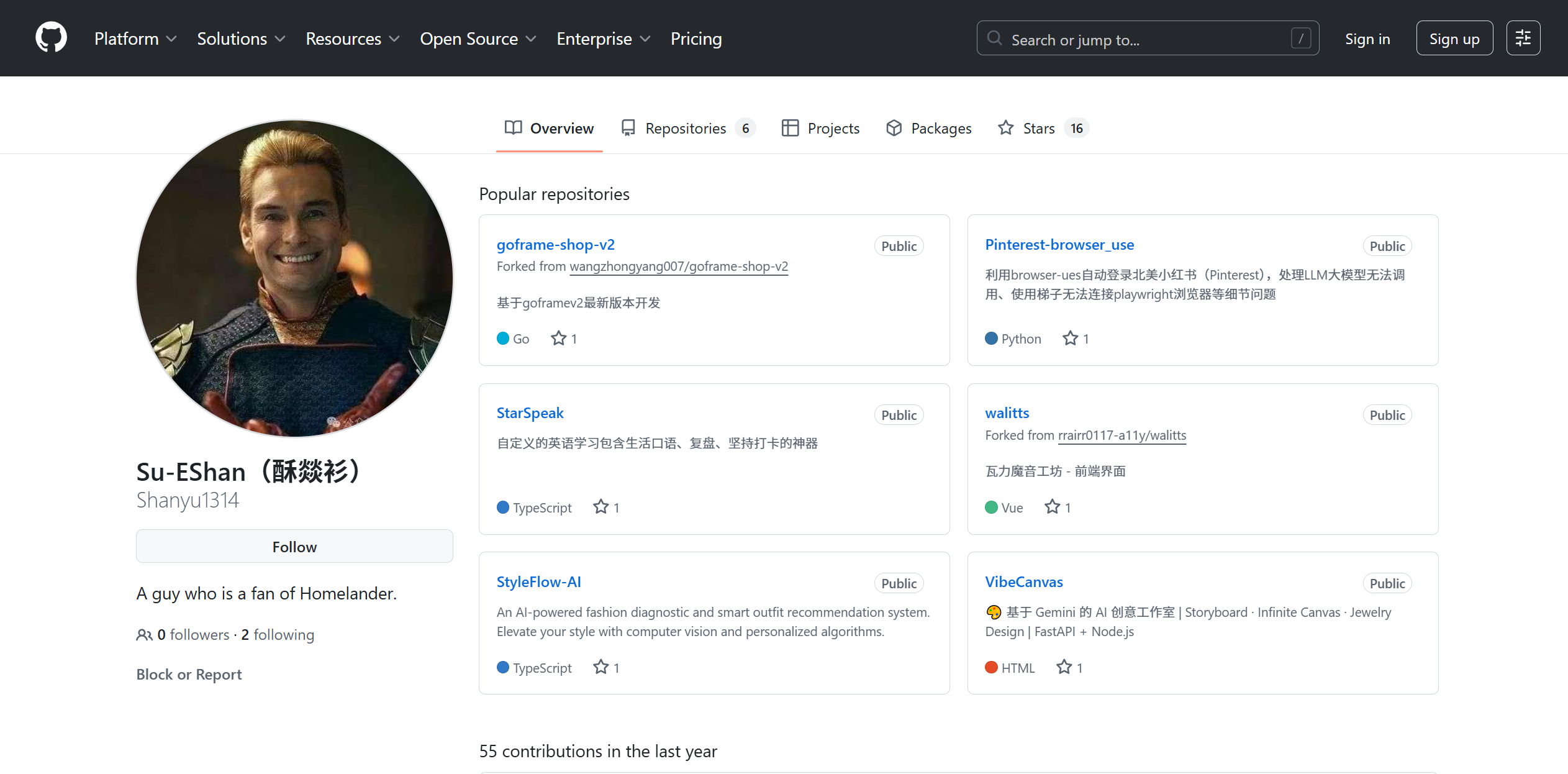Click the star icon on VibeCanvas card

coord(1064,667)
